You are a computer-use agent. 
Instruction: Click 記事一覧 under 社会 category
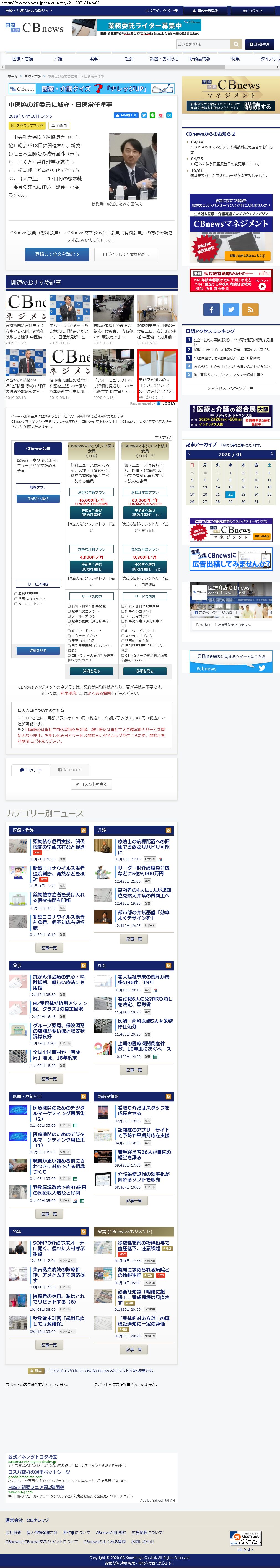click(134, 1070)
